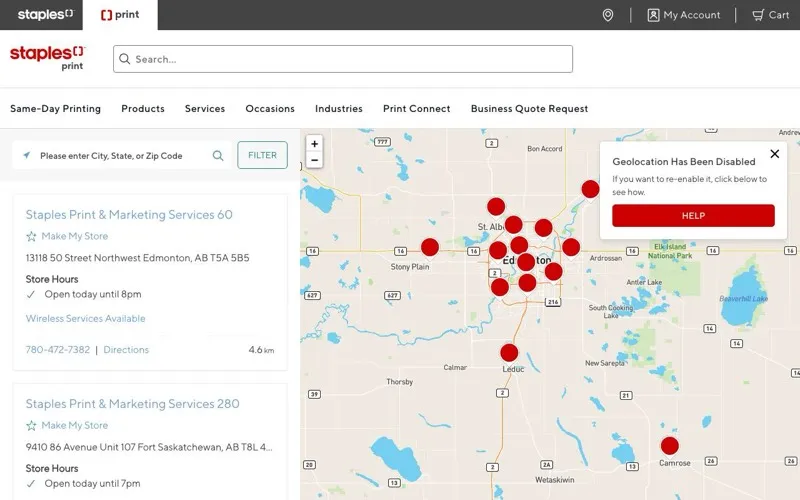Open My Account from the top bar
Image resolution: width=800 pixels, height=500 pixels.
[684, 15]
